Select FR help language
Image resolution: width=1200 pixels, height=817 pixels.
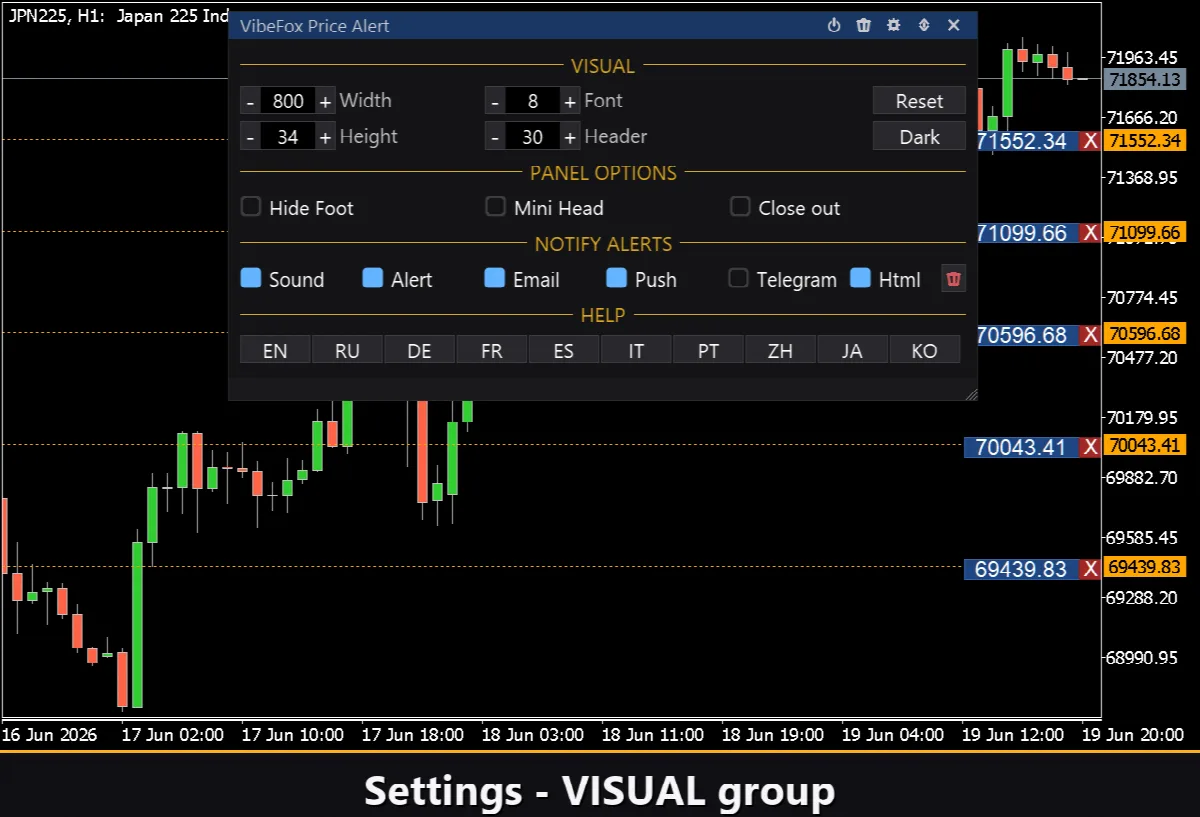coord(492,350)
